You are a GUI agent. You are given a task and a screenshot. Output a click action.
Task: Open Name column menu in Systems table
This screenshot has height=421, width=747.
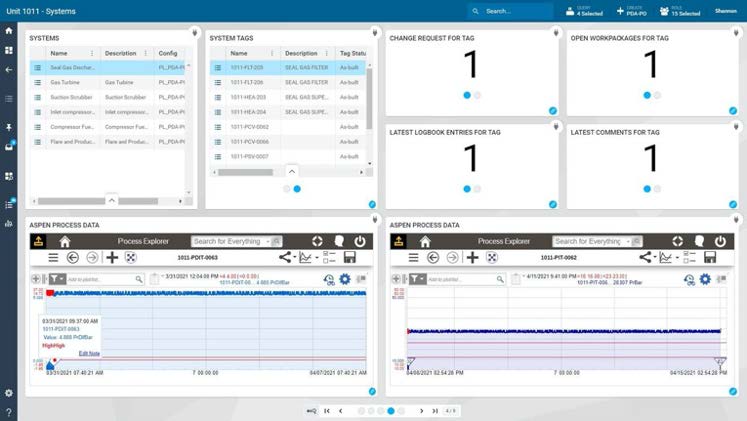(92, 53)
